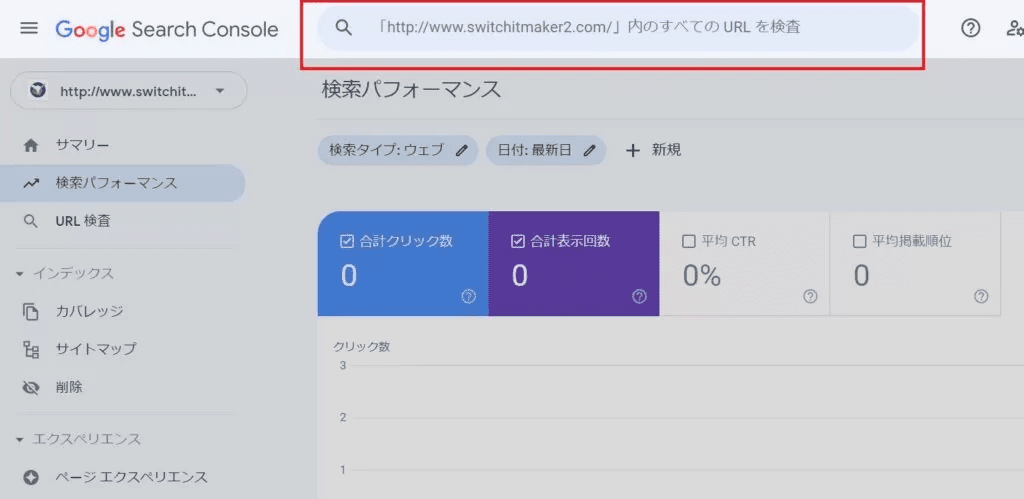Select the 合計クリック数 metric card
Image resolution: width=1024 pixels, height=499 pixels.
[403, 264]
